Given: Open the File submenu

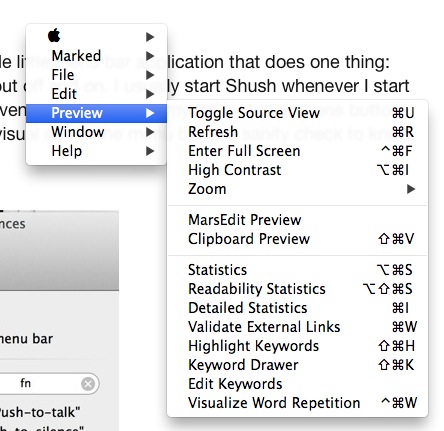Looking at the screenshot, I should [96, 75].
